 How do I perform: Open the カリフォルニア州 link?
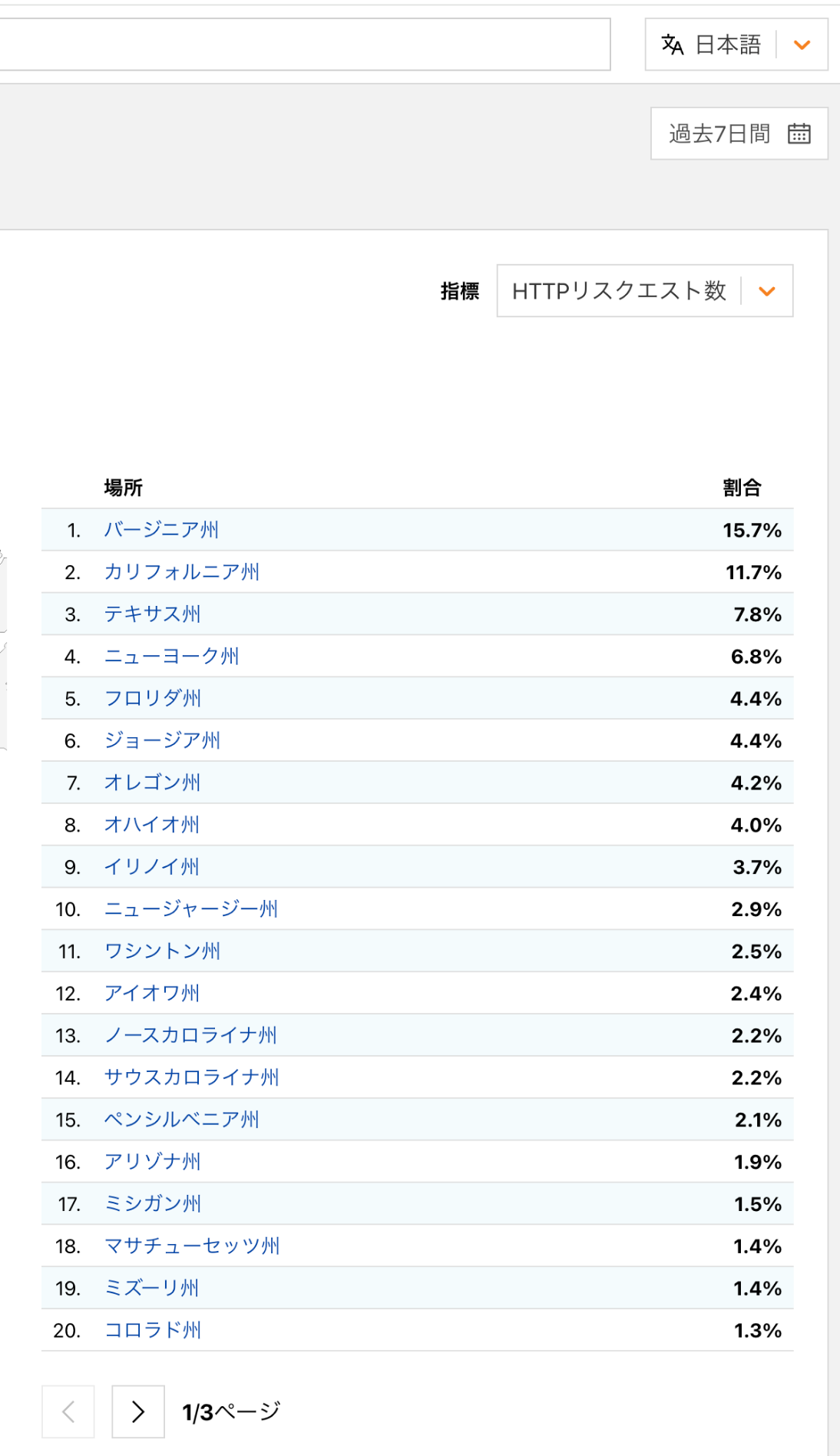point(182,572)
